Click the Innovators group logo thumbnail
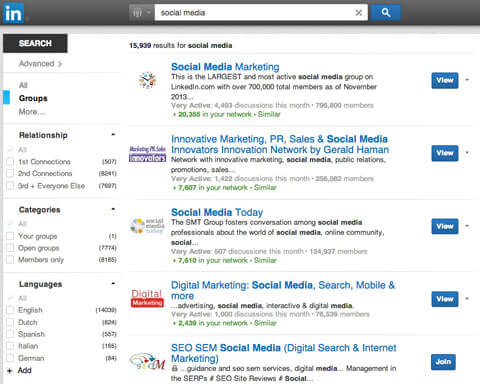The width and height of the screenshot is (480, 384). pyautogui.click(x=147, y=153)
